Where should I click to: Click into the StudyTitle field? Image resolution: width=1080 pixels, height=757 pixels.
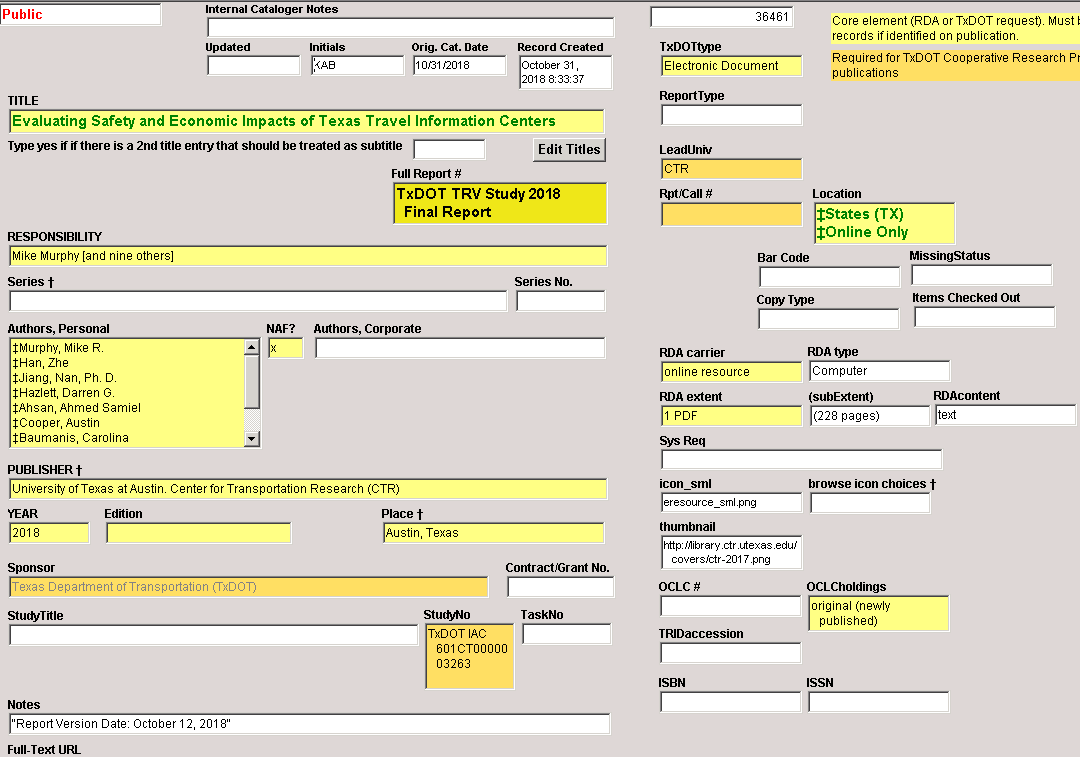[x=214, y=635]
